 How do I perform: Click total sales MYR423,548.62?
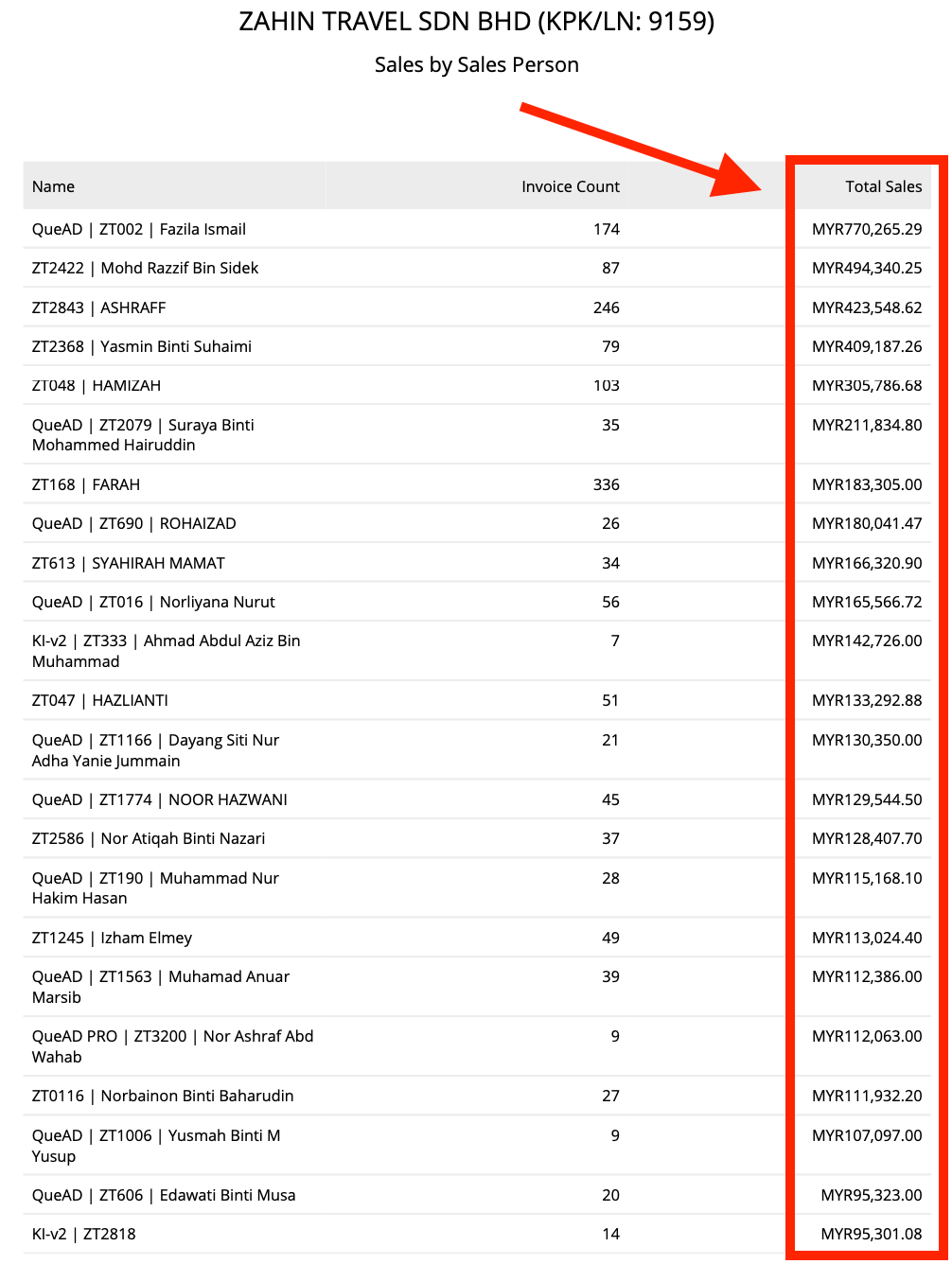(x=867, y=307)
